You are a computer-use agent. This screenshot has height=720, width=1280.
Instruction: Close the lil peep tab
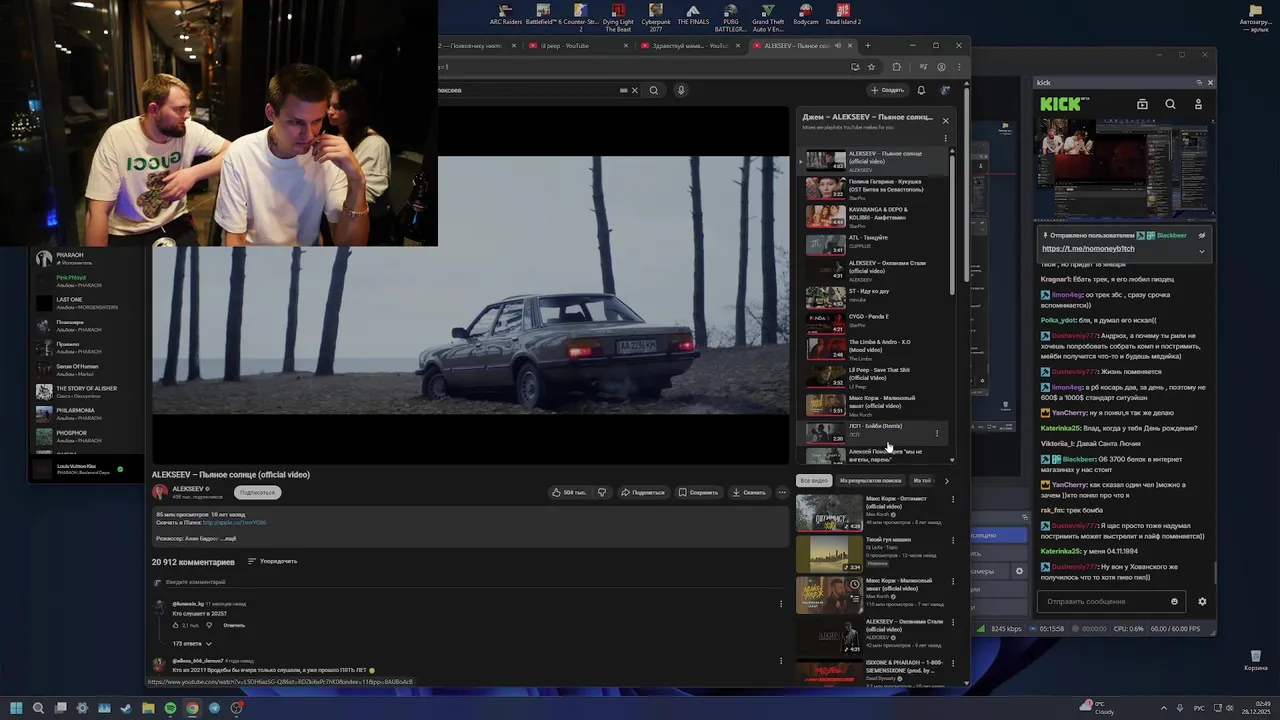[x=627, y=45]
